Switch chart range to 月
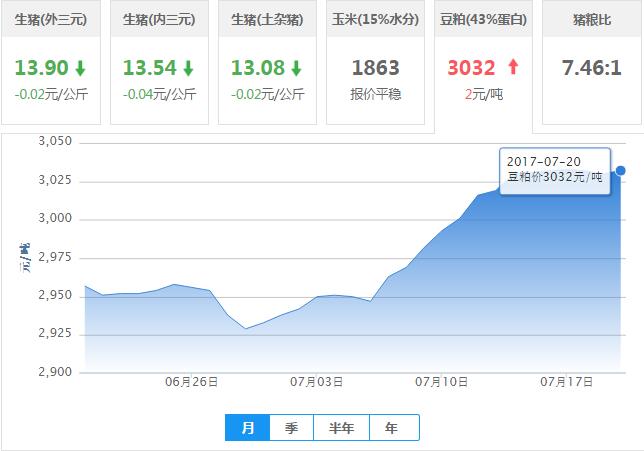 248,428
